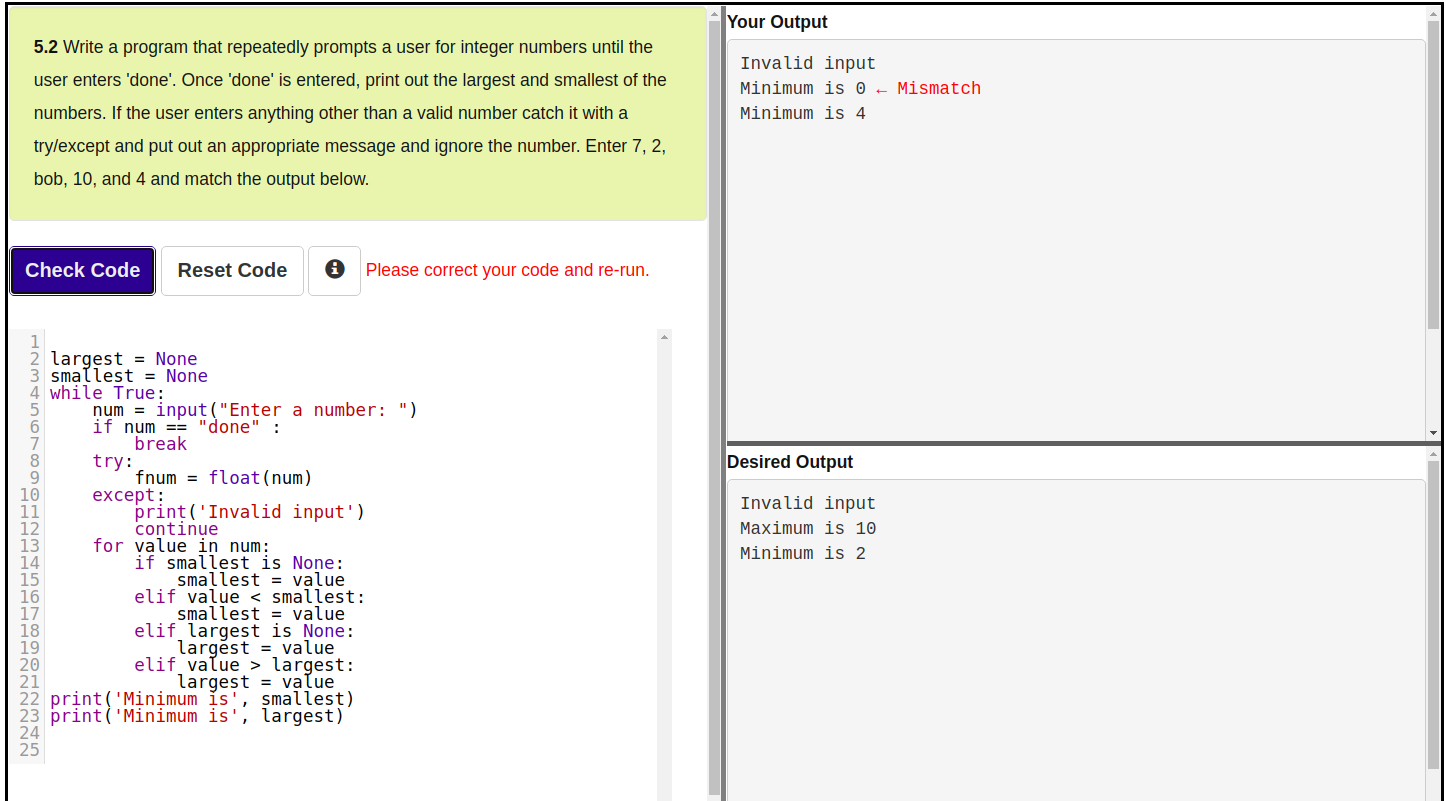Click the Your Output scrollbar up arrow

1434,13
